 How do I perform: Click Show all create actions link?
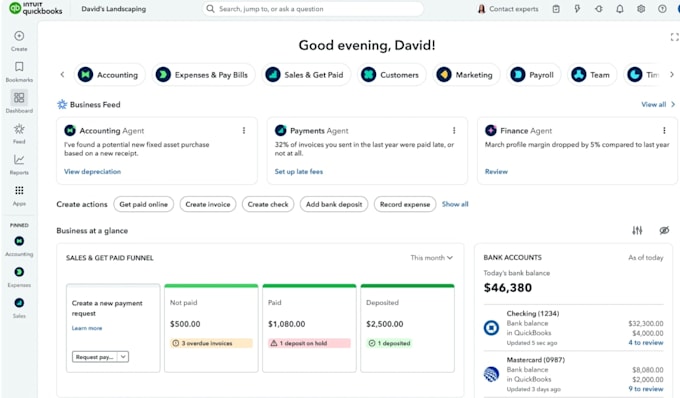(455, 204)
